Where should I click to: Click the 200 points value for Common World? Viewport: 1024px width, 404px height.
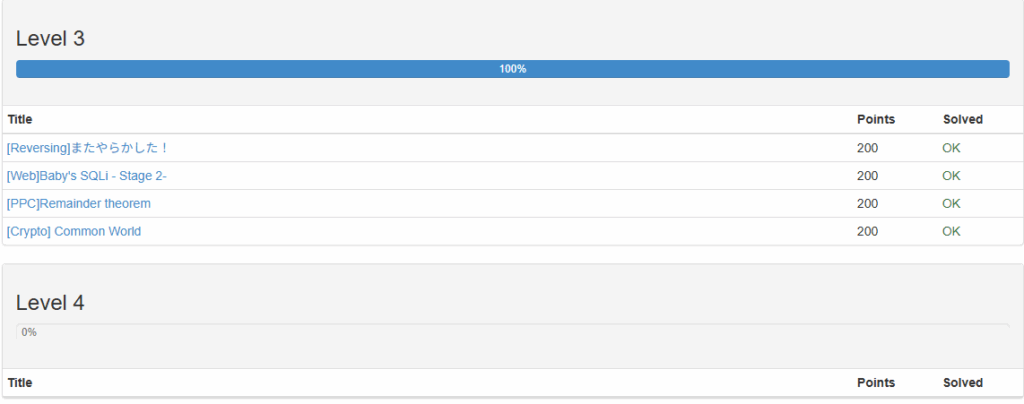pos(868,232)
